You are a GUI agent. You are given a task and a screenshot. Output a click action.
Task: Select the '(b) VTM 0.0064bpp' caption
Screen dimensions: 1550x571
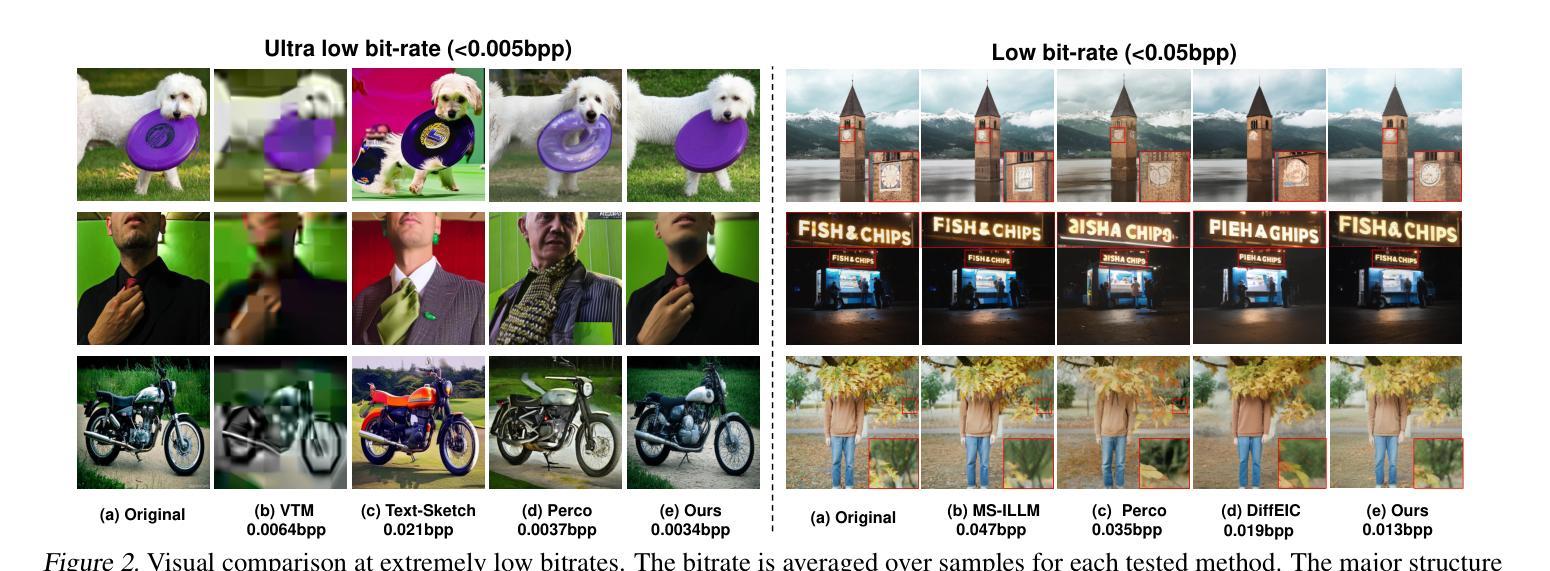[281, 520]
